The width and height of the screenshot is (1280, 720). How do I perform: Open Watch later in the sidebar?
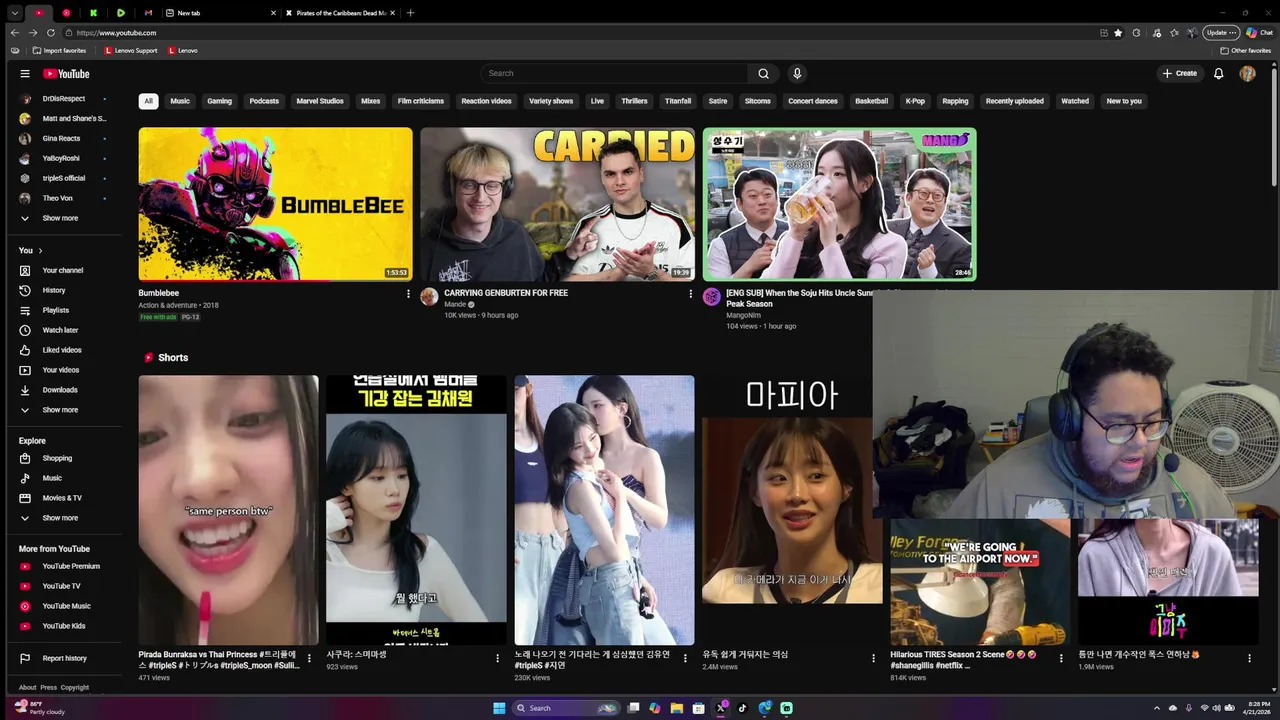60,330
